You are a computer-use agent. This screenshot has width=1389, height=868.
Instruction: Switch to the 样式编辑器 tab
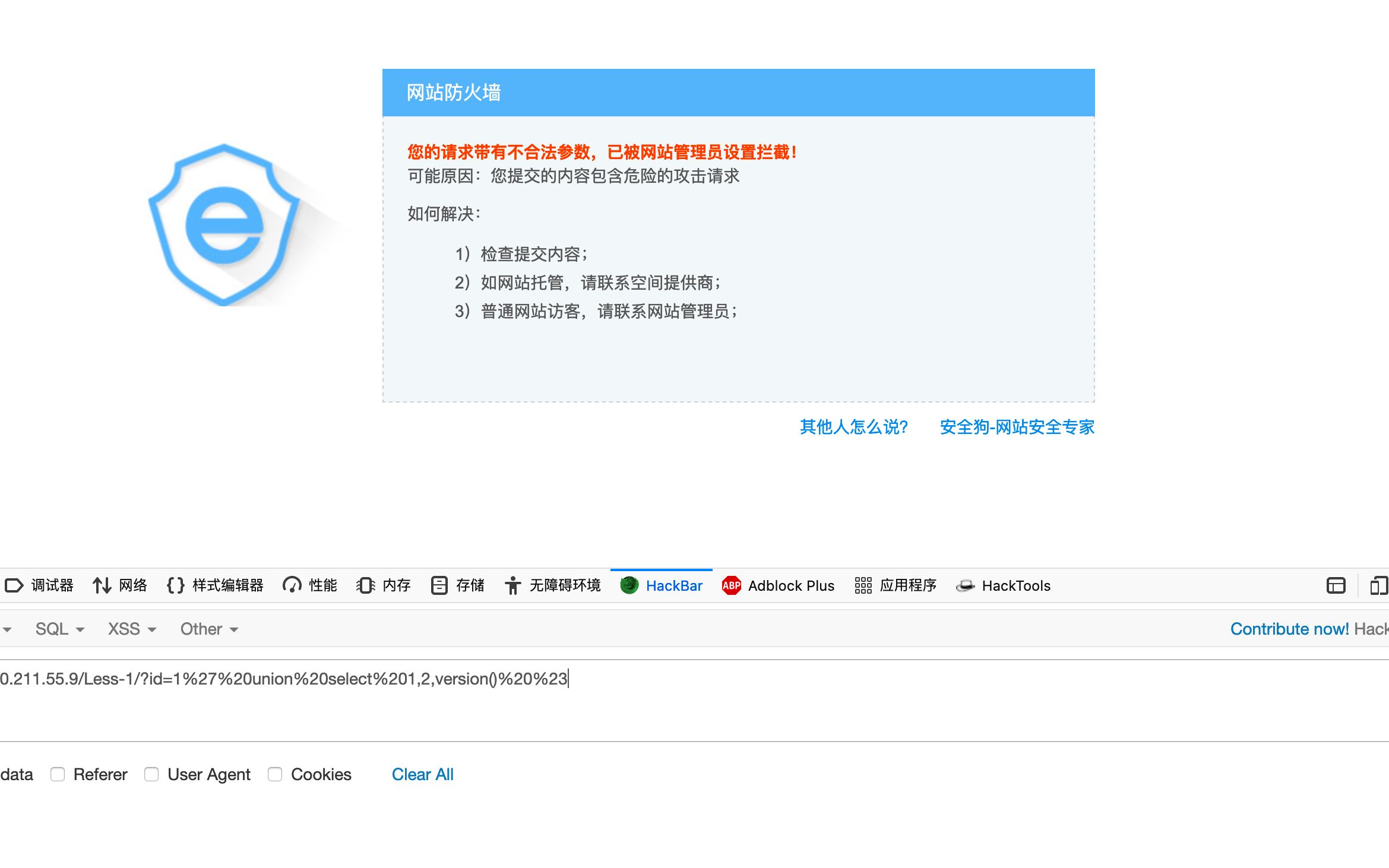[x=215, y=585]
